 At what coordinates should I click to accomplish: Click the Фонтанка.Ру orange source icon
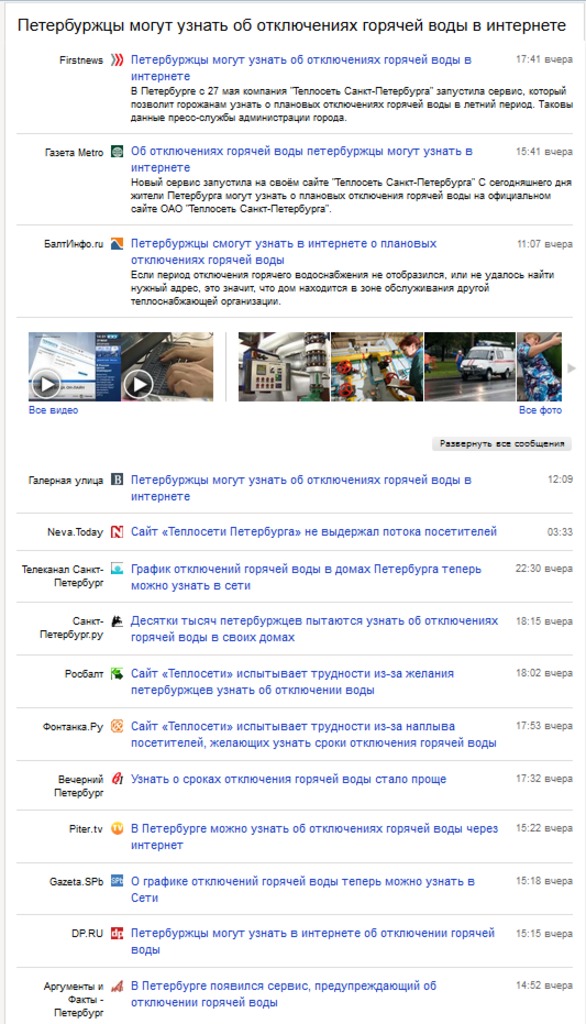(x=117, y=726)
